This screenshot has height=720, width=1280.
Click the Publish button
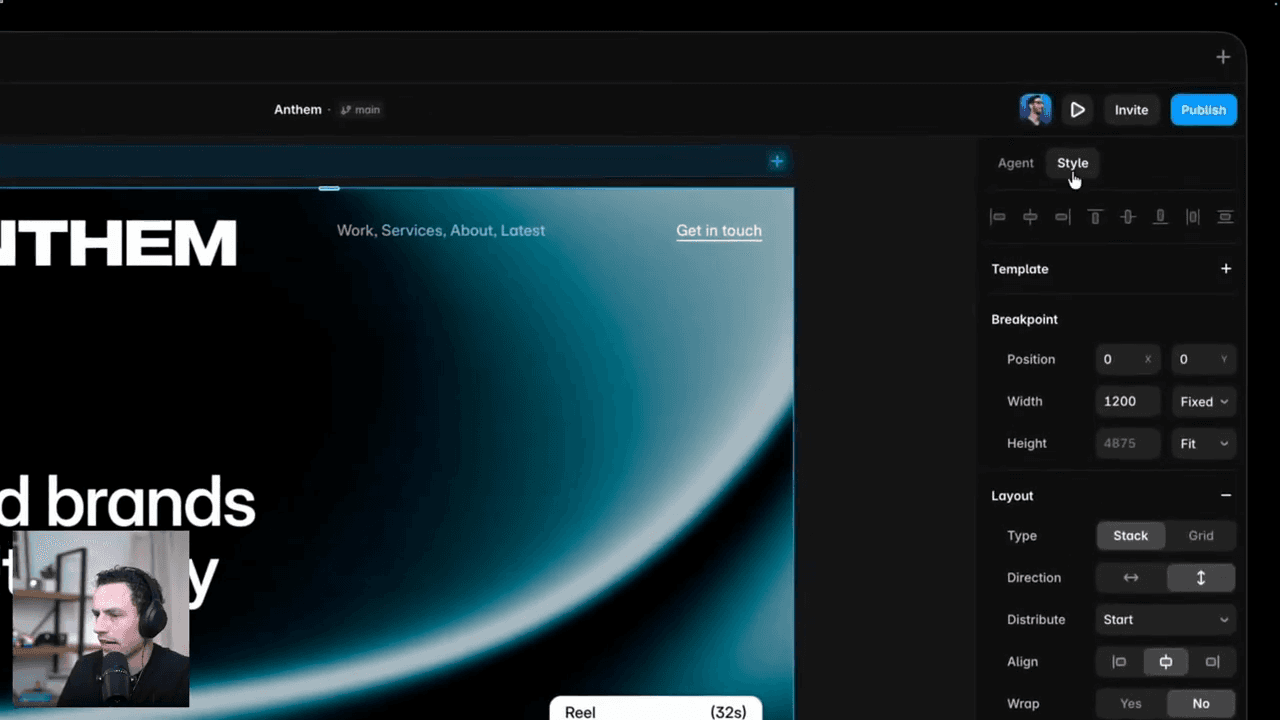(1204, 110)
